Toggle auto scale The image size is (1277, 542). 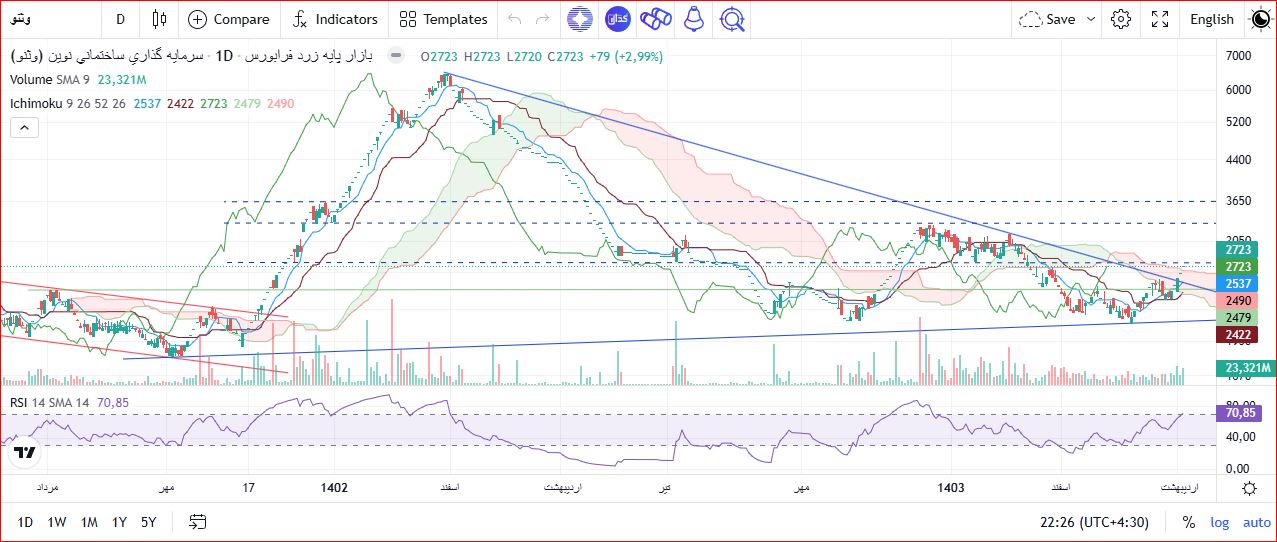point(1256,522)
